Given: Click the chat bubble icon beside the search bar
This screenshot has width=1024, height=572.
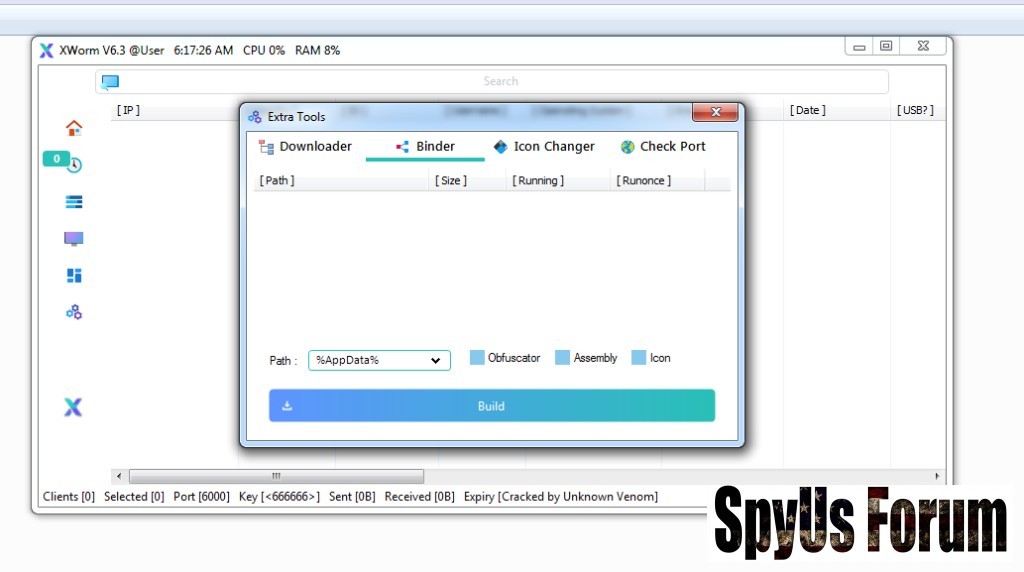Looking at the screenshot, I should coord(110,82).
